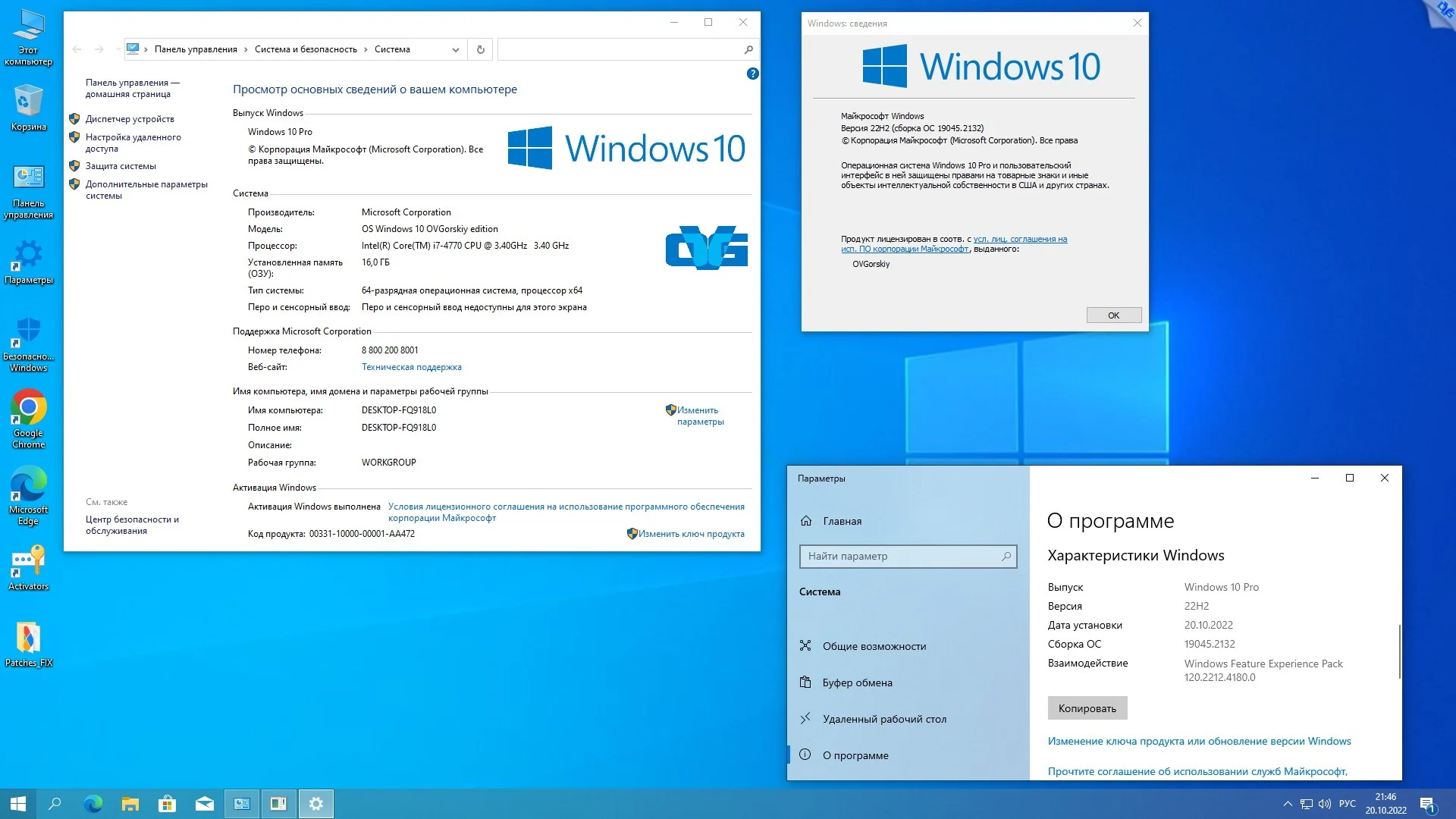
Task: Open the Mail app on taskbar
Action: tap(204, 804)
